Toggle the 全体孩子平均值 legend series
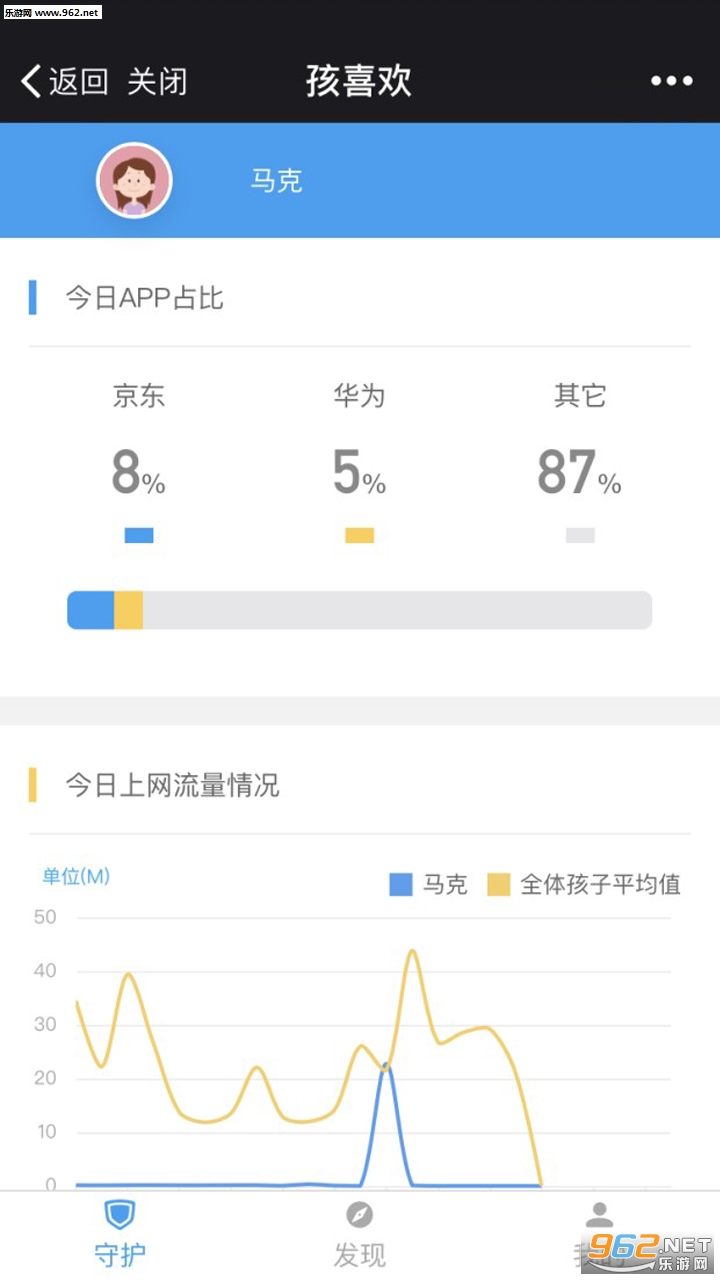 (x=584, y=884)
